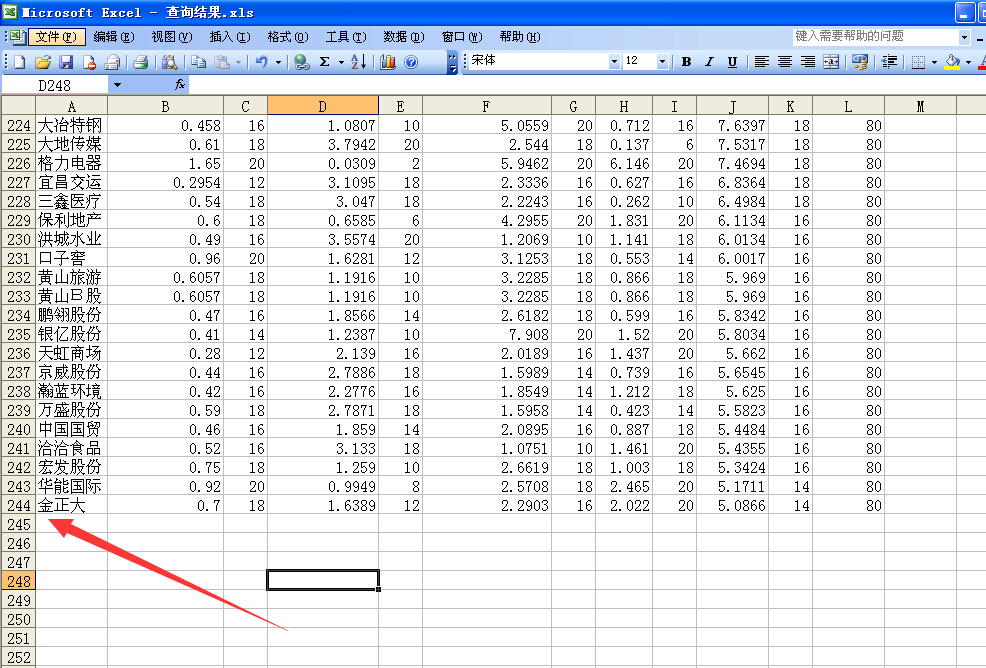Toggle Underline formatting

[x=732, y=62]
